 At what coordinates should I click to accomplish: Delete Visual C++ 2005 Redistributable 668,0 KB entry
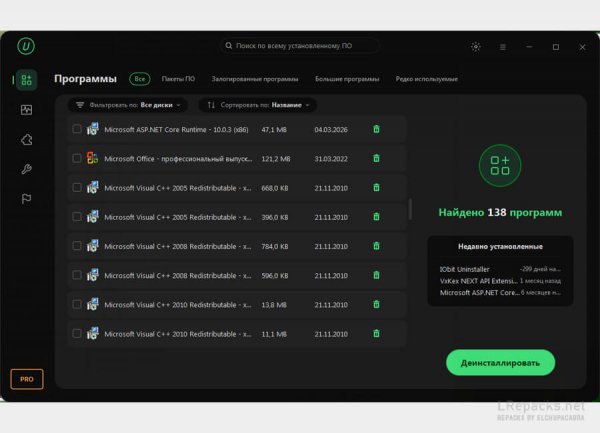coord(377,188)
